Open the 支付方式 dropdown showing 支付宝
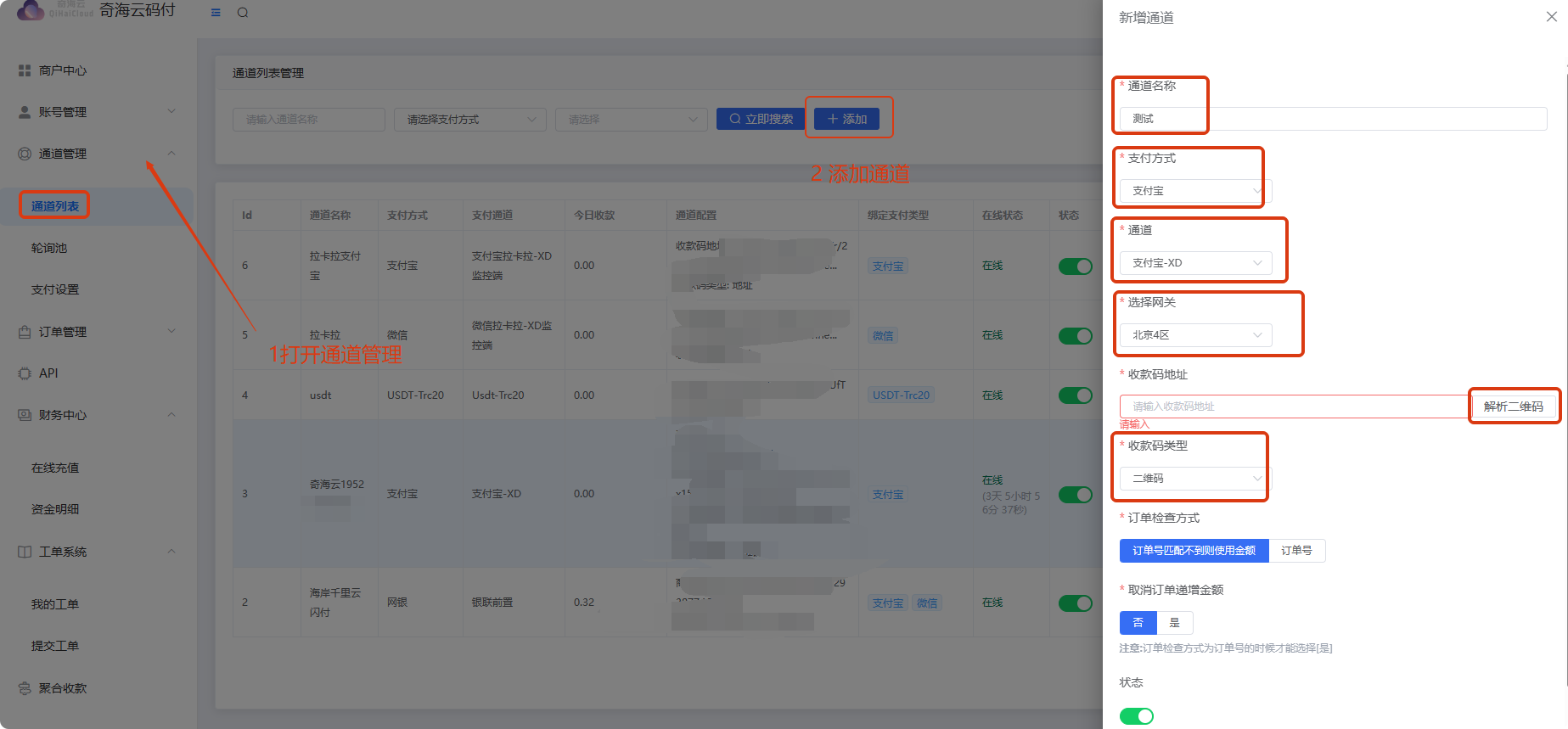 click(1194, 191)
